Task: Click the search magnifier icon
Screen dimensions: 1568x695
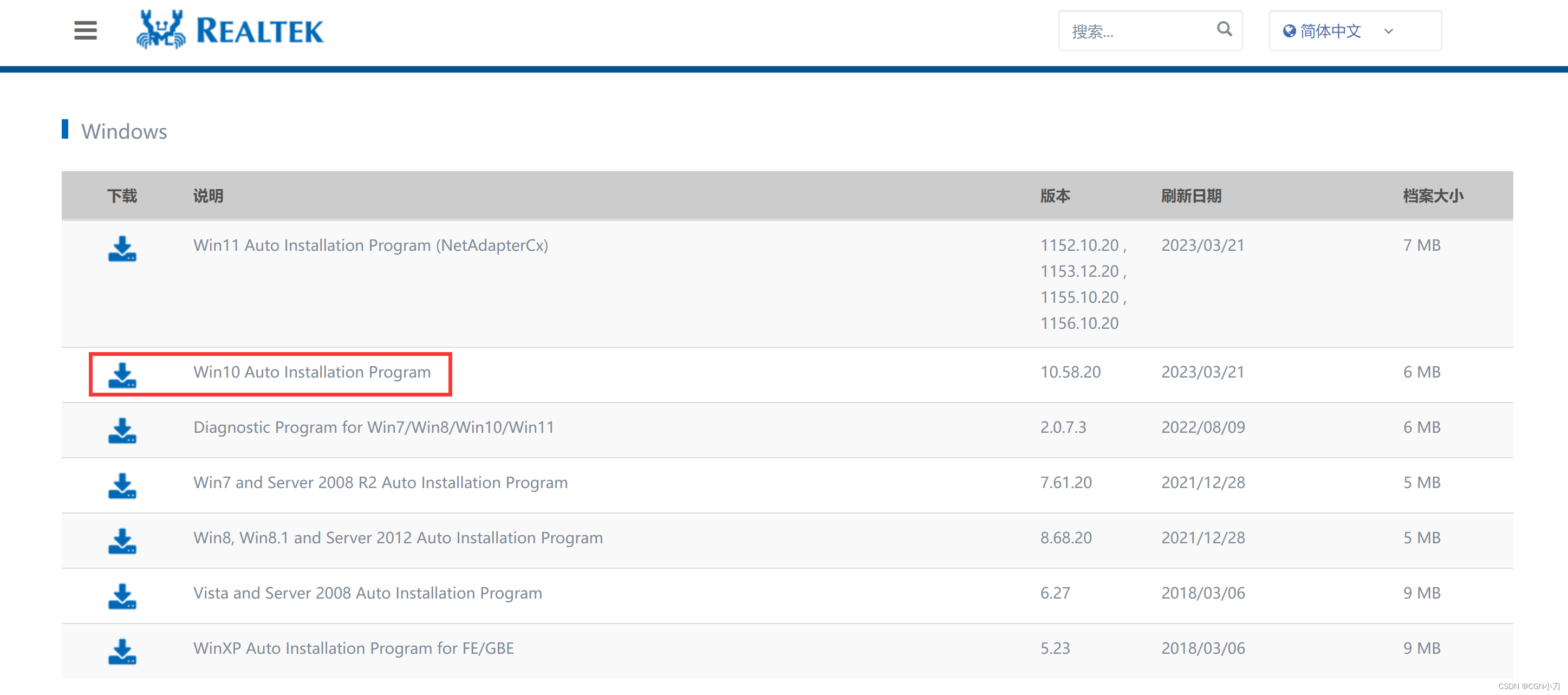Action: (x=1224, y=29)
